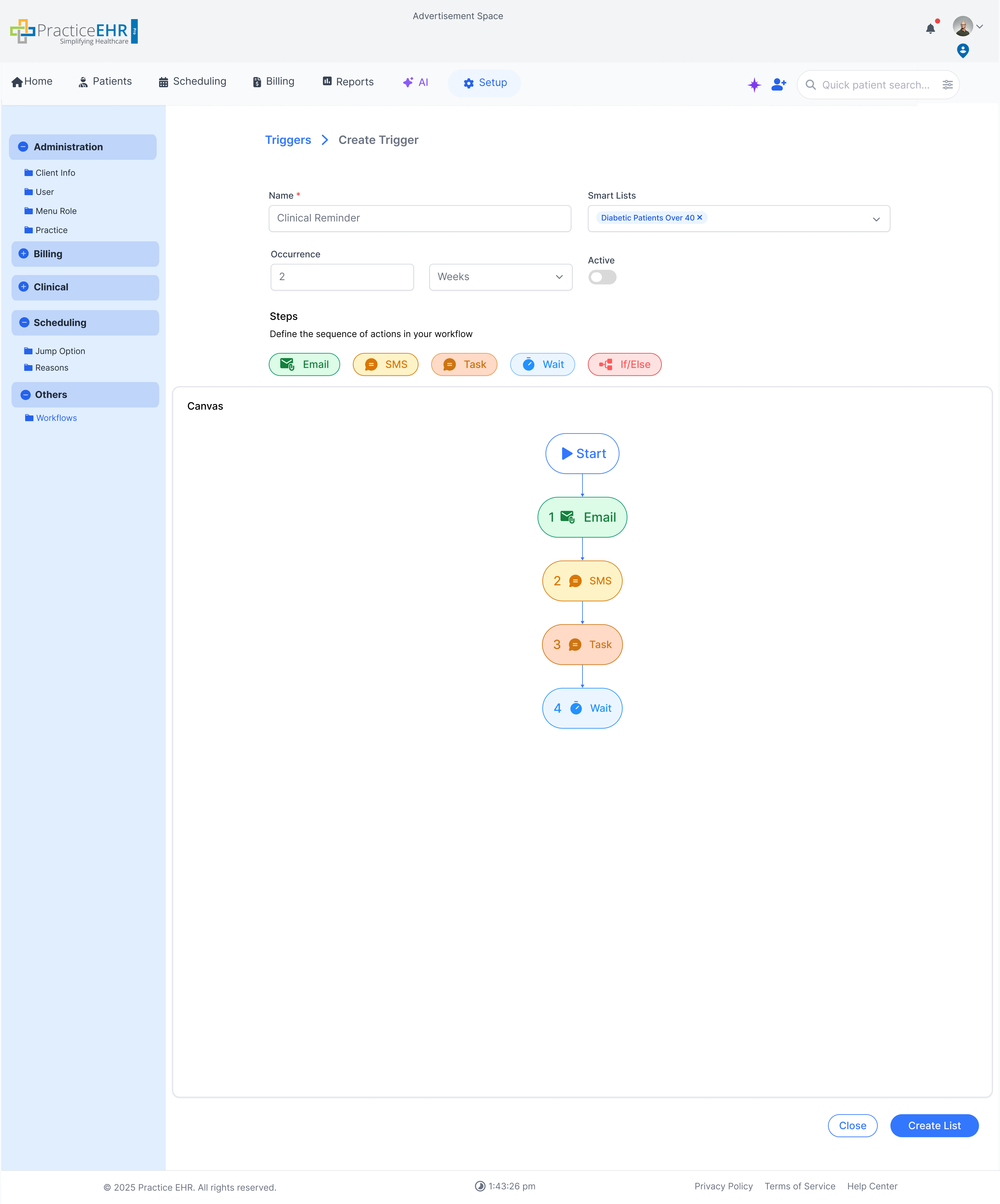Viewport: 1000px width, 1204px height.
Task: Click the blue location pin icon
Action: point(963,50)
